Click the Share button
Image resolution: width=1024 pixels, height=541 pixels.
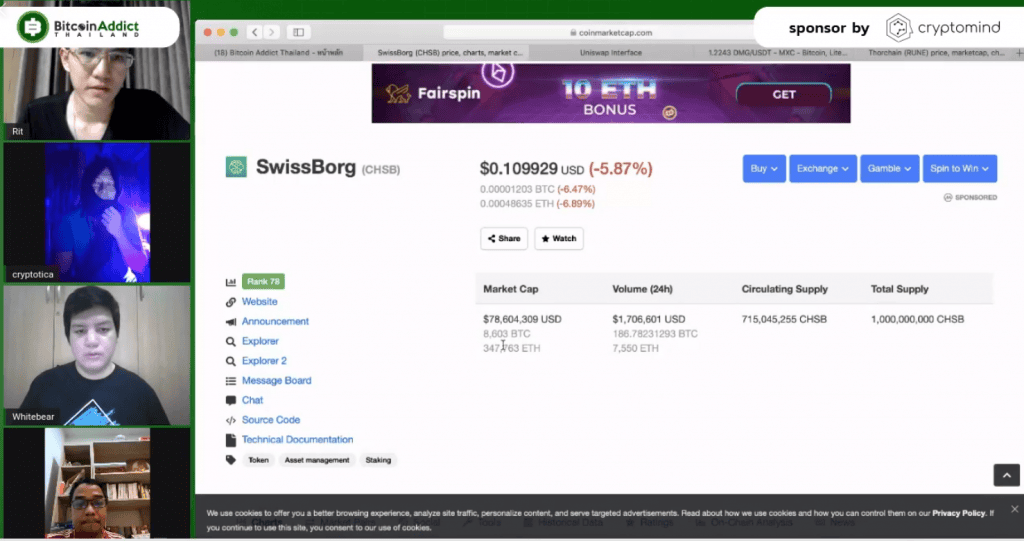point(504,238)
